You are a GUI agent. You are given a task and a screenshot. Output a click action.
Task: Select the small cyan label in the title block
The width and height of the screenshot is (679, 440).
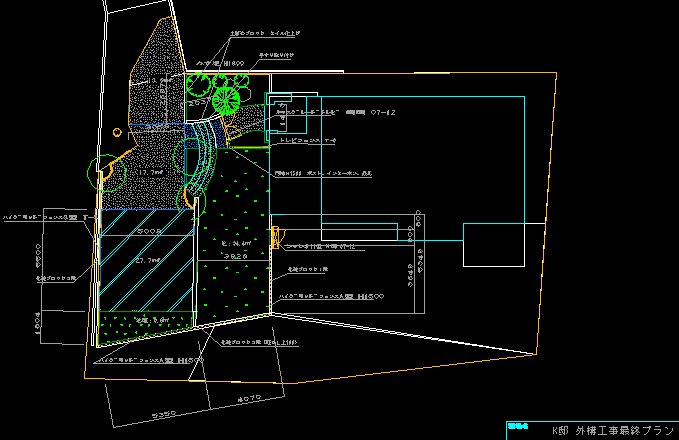[517, 425]
